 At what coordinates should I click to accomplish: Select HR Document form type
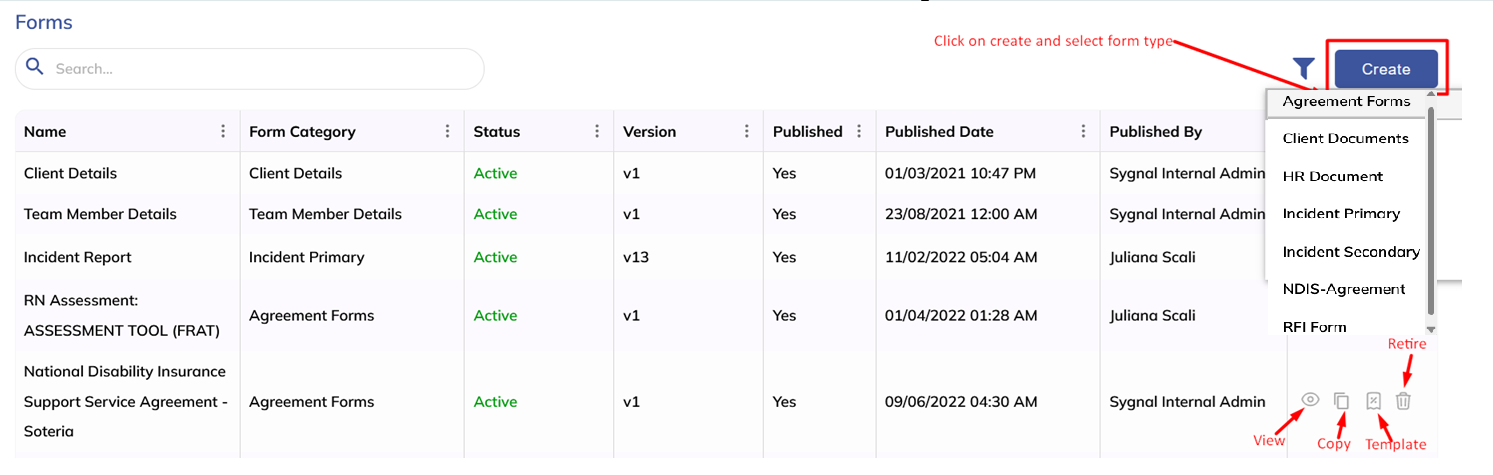pyautogui.click(x=1332, y=176)
